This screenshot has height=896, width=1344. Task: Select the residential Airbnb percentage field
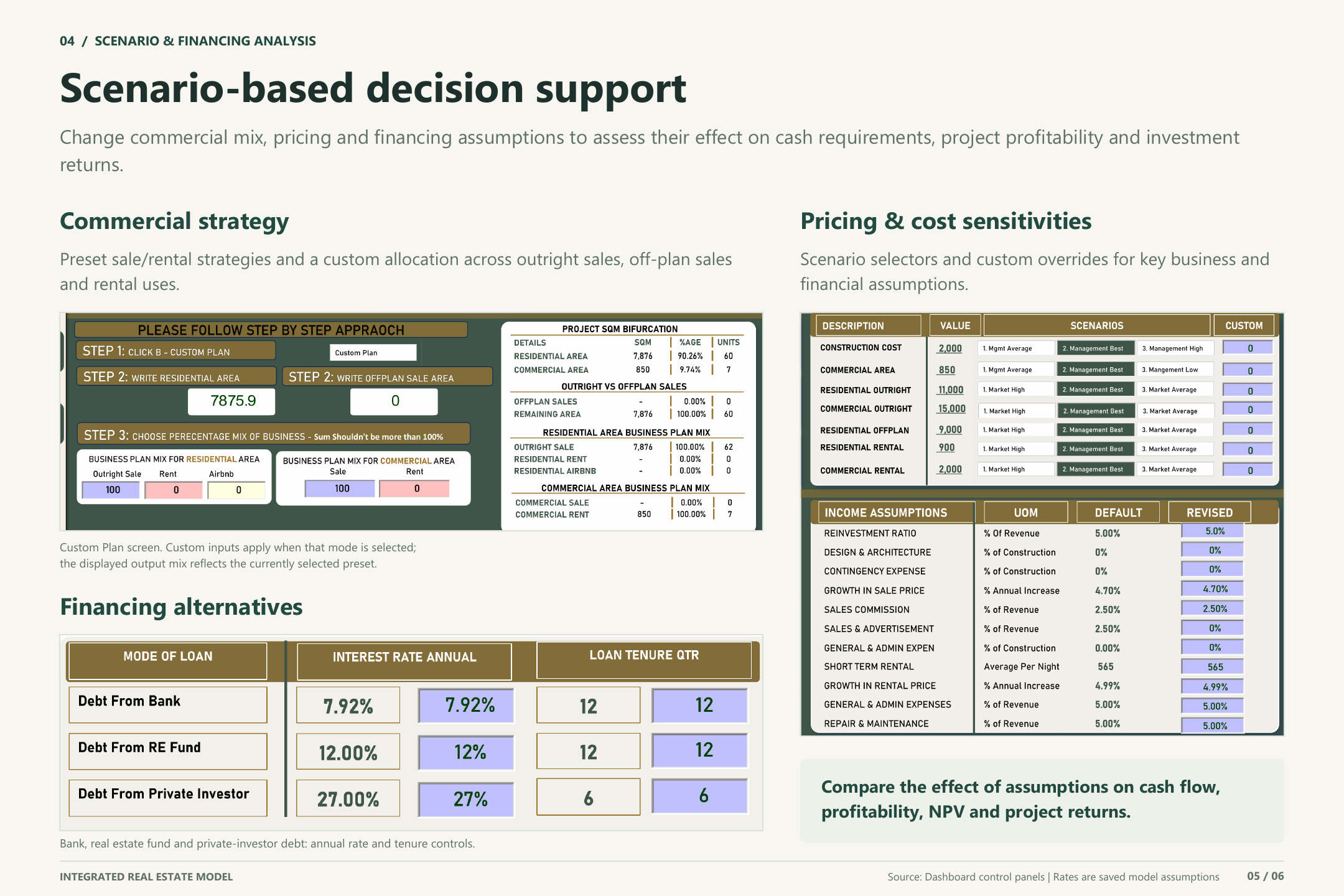(x=236, y=490)
